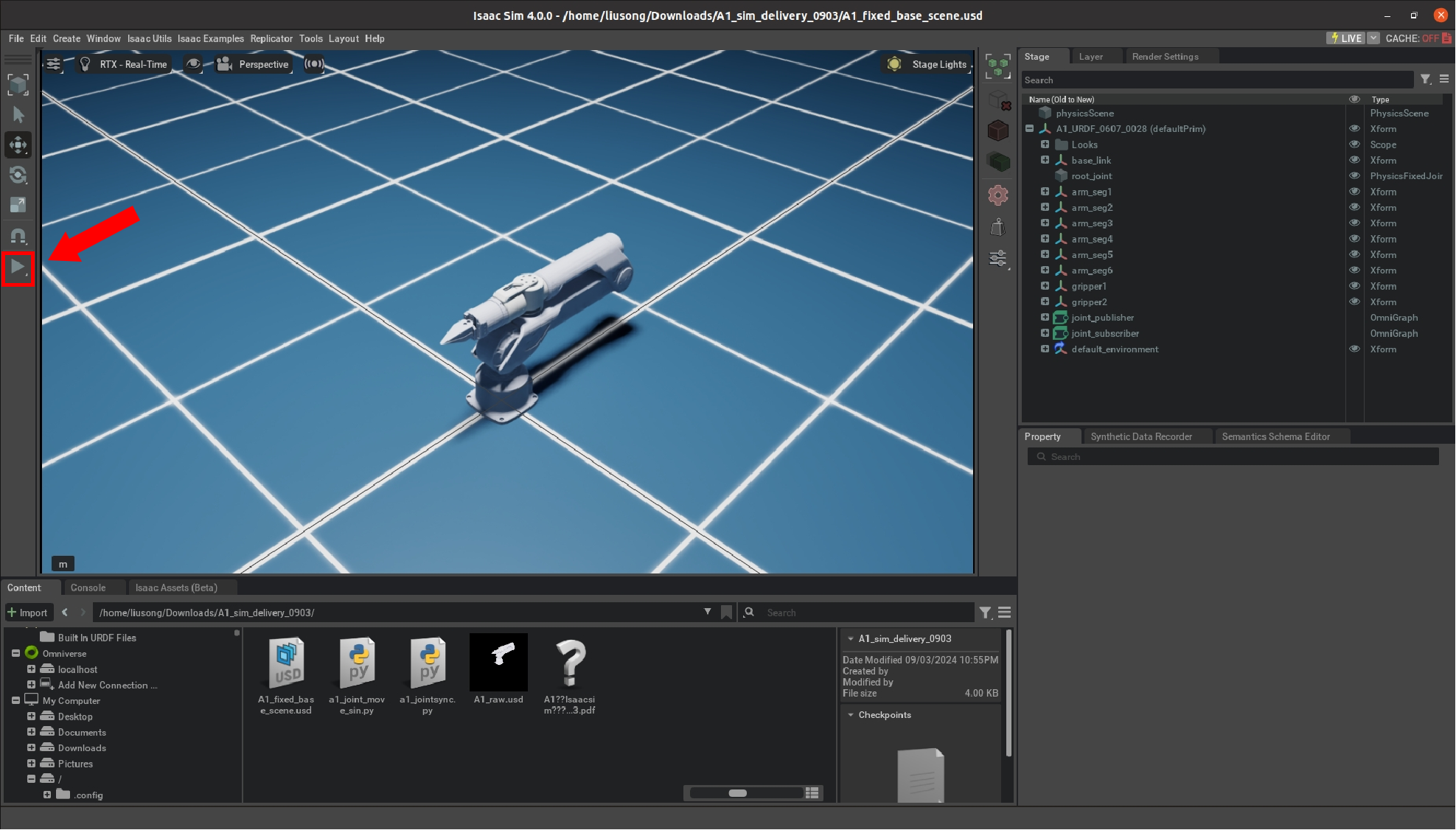The height and width of the screenshot is (830, 1456).
Task: Select the Move gizmo tool
Action: [18, 145]
